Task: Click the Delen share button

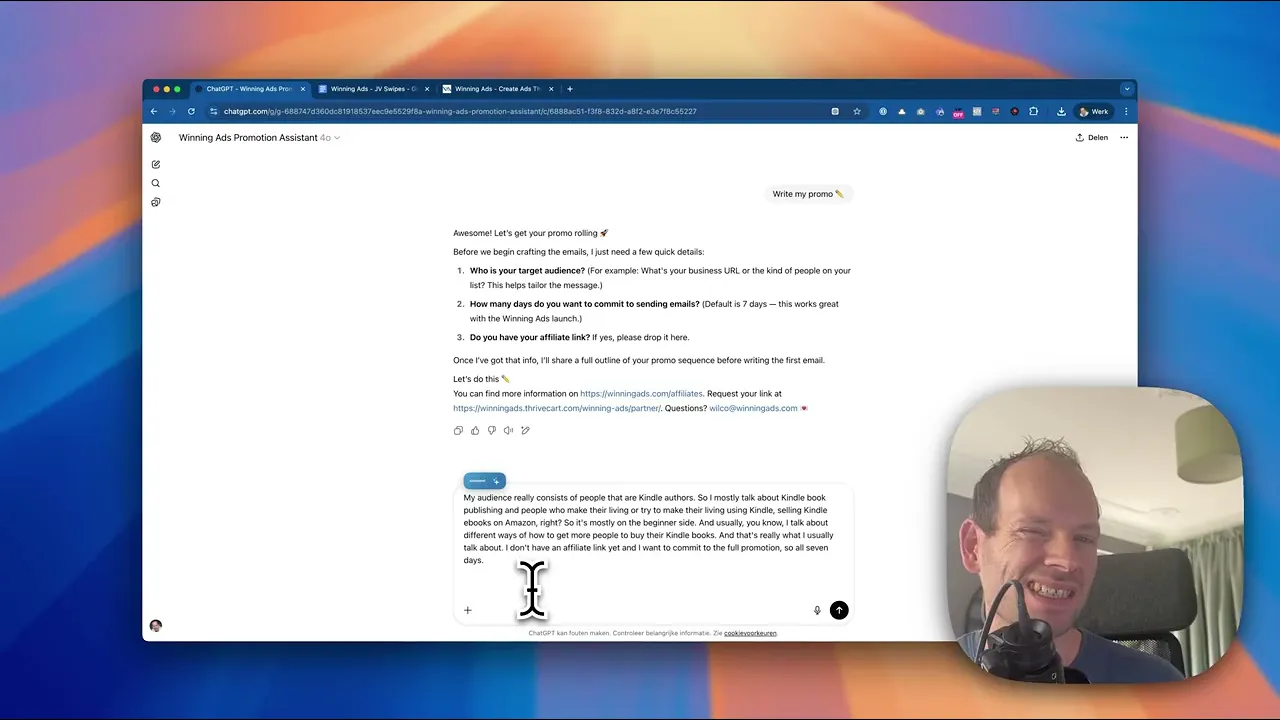Action: tap(1091, 138)
